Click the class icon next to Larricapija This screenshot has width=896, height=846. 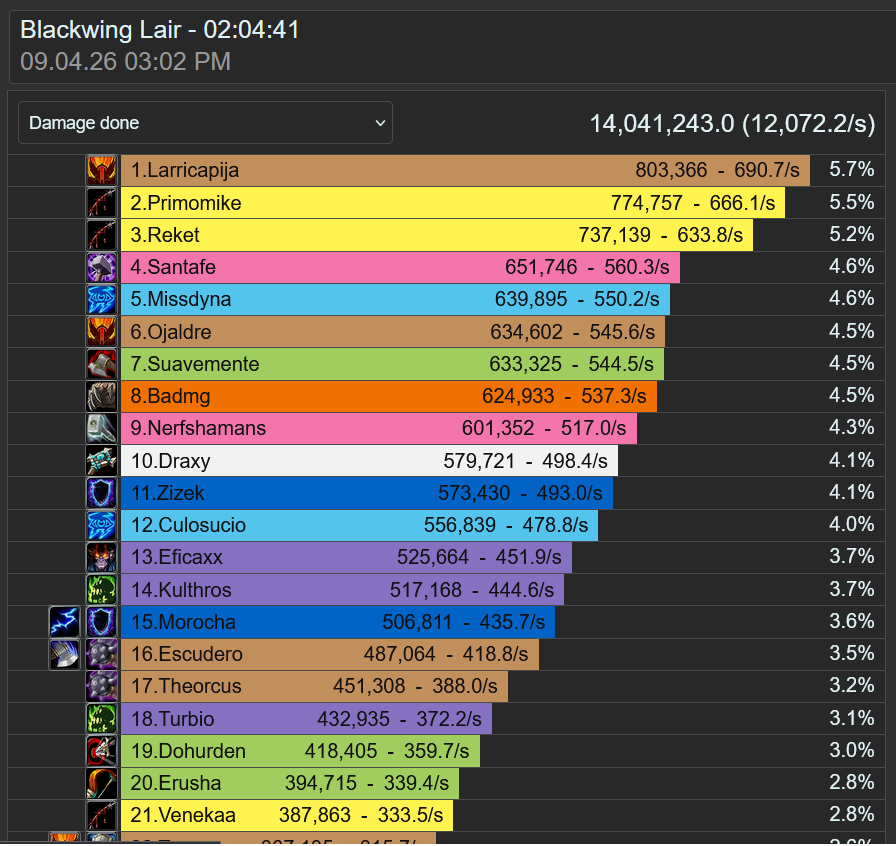[x=102, y=170]
